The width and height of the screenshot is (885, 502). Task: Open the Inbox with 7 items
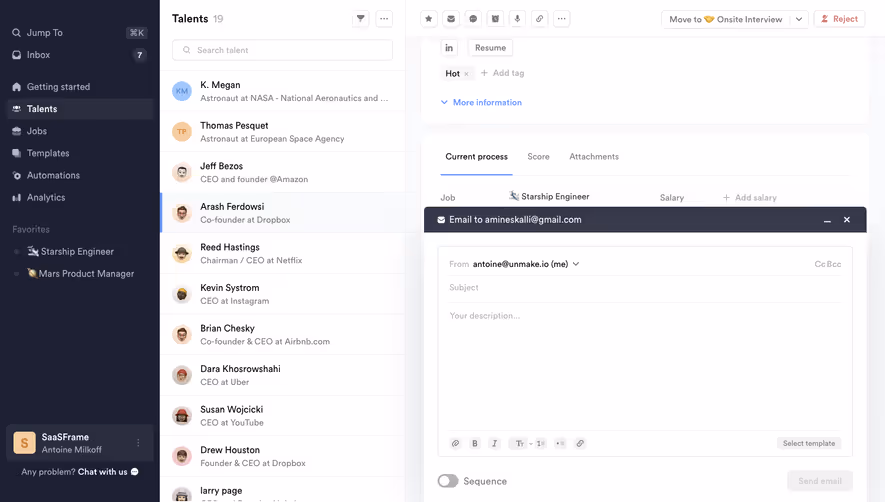(x=79, y=55)
